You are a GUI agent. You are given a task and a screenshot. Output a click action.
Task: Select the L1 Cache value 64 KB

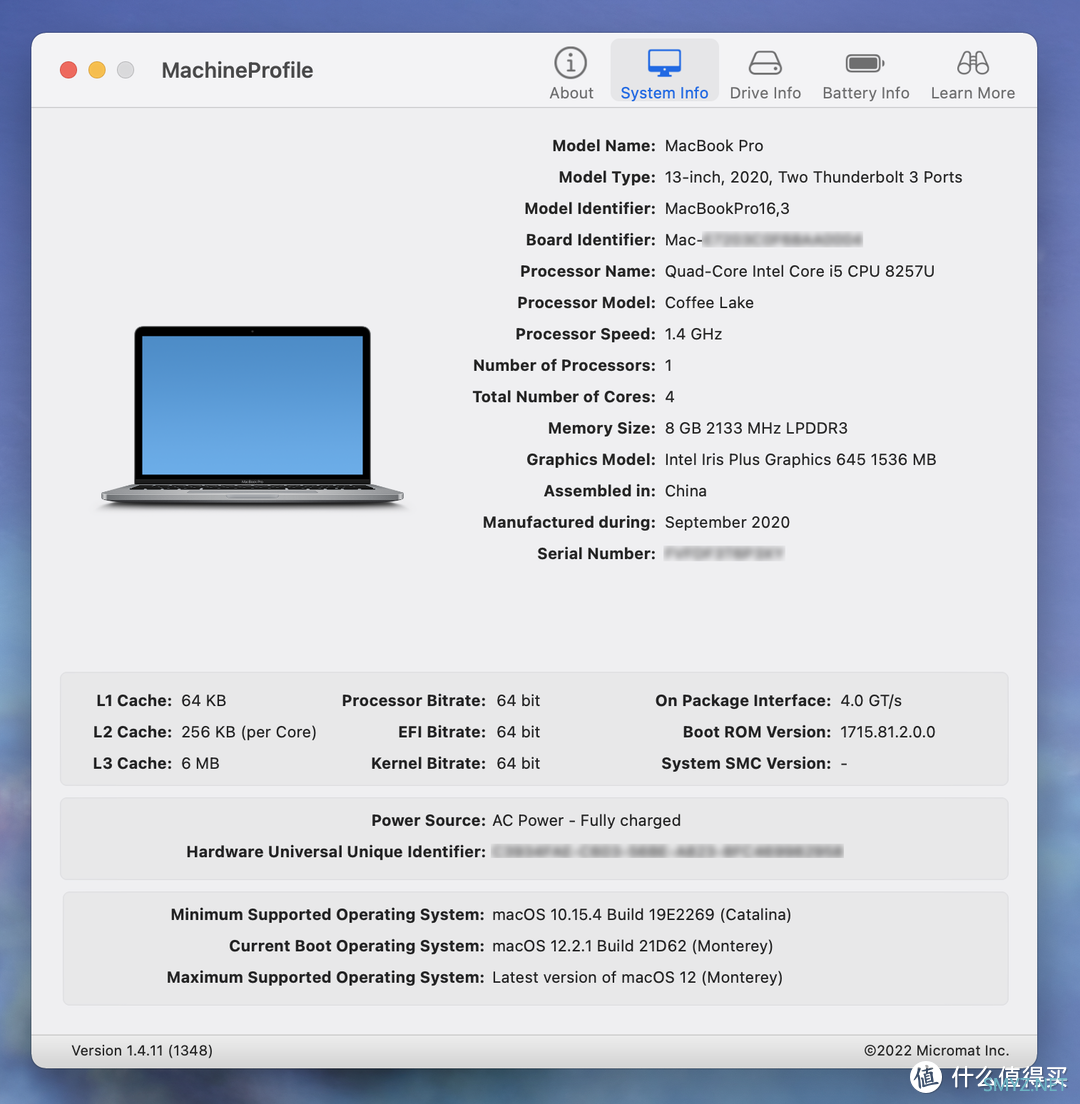pyautogui.click(x=203, y=701)
